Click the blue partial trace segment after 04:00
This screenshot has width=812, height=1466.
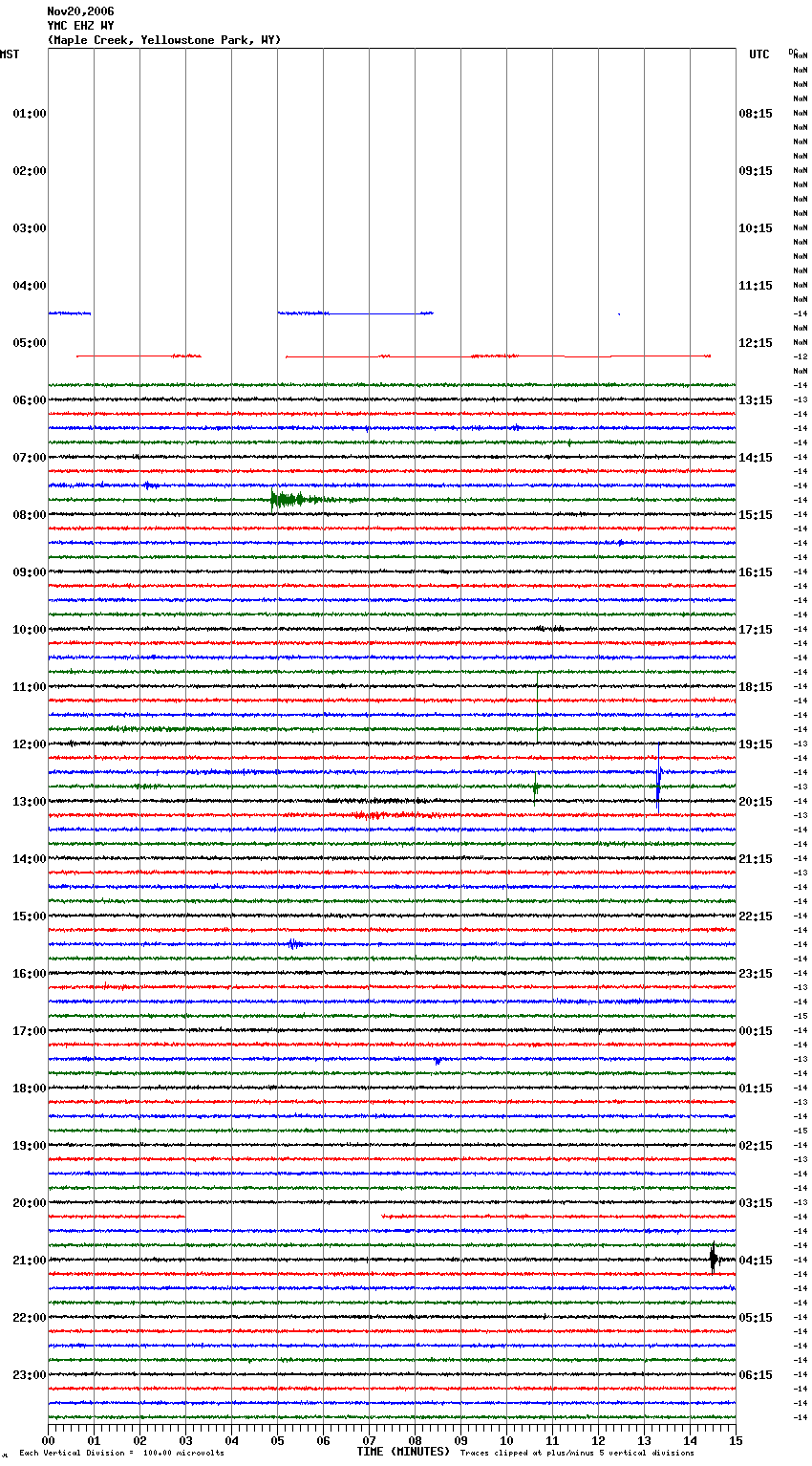tap(355, 313)
